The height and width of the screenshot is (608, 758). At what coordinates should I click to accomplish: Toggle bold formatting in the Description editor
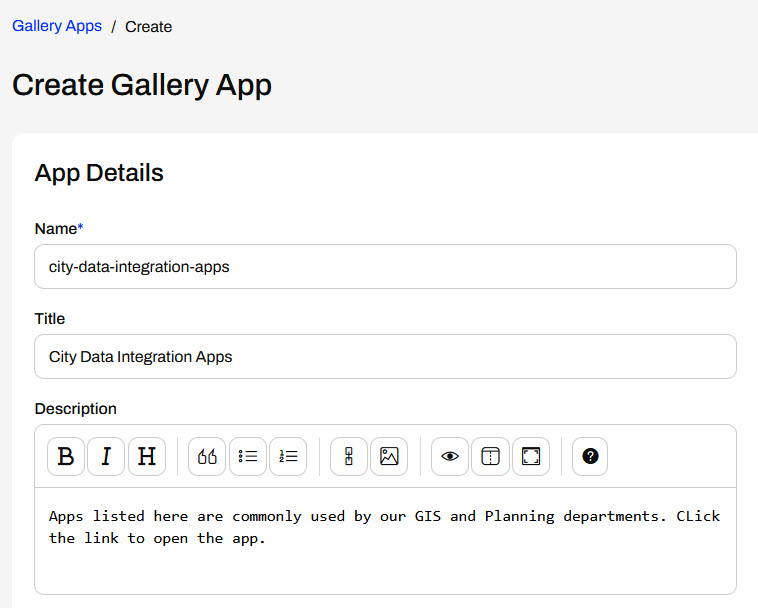point(66,457)
